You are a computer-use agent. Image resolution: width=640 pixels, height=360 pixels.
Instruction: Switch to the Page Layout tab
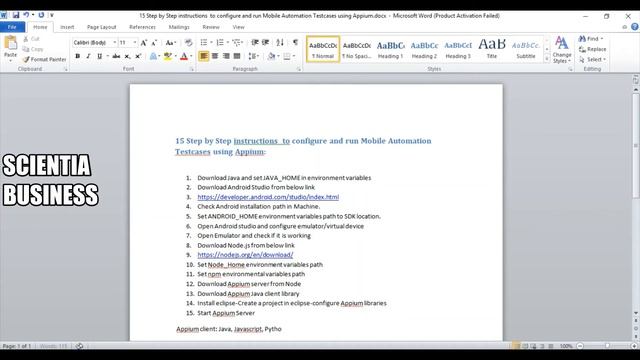[101, 27]
